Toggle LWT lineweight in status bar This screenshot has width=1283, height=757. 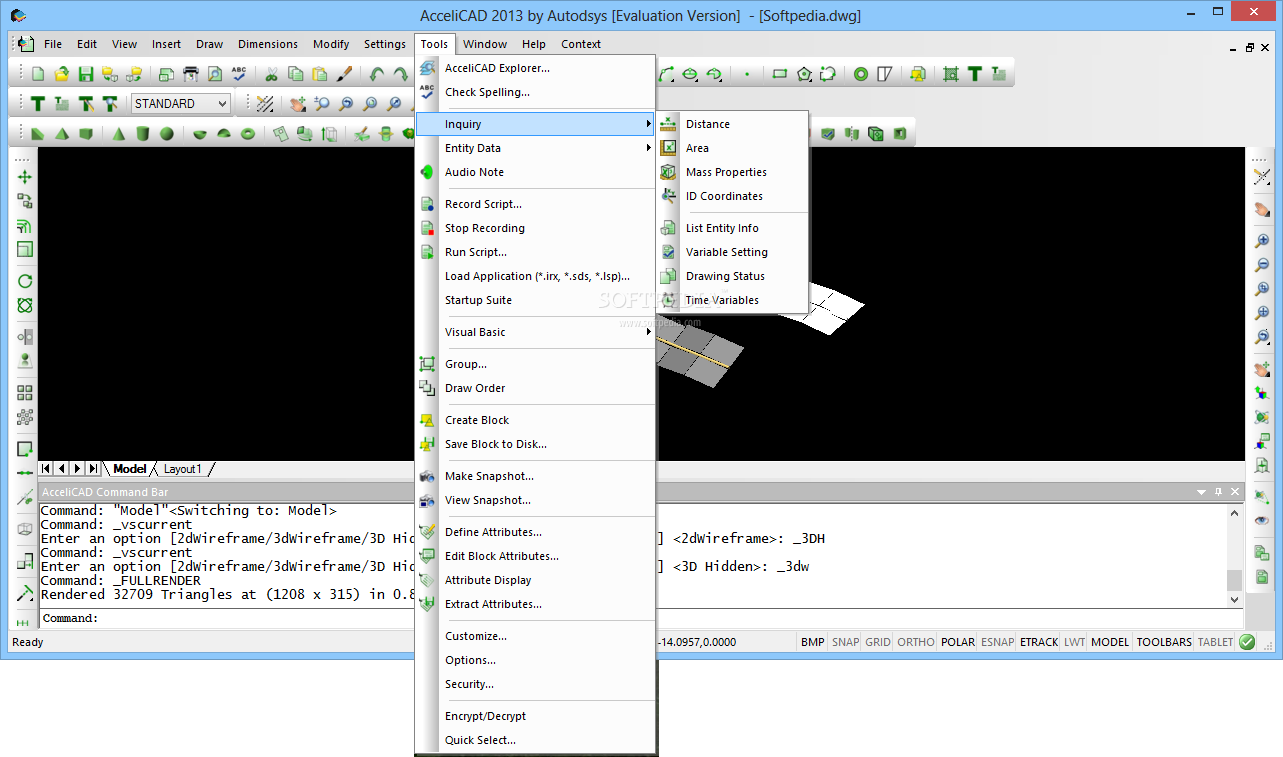click(x=1074, y=642)
